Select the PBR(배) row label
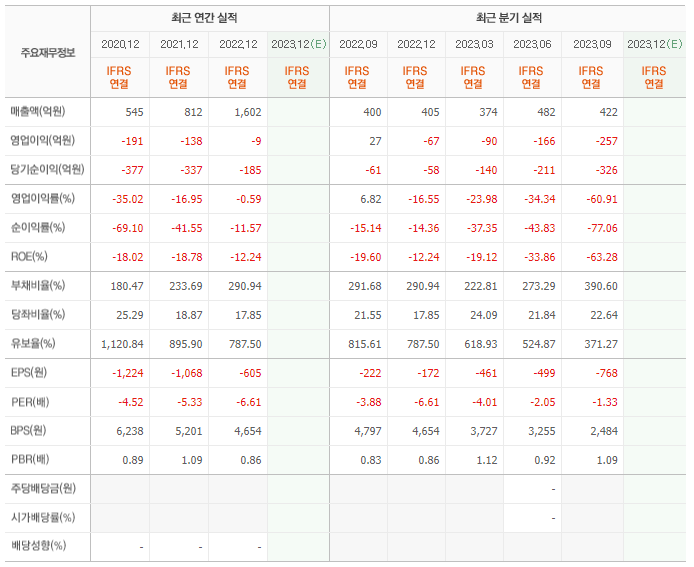Screen dimensions: 694x567 [30, 459]
